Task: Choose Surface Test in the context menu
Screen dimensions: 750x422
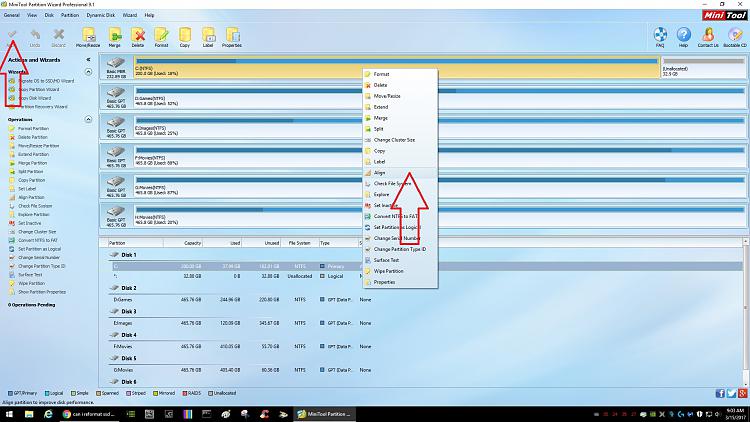Action: [x=400, y=260]
